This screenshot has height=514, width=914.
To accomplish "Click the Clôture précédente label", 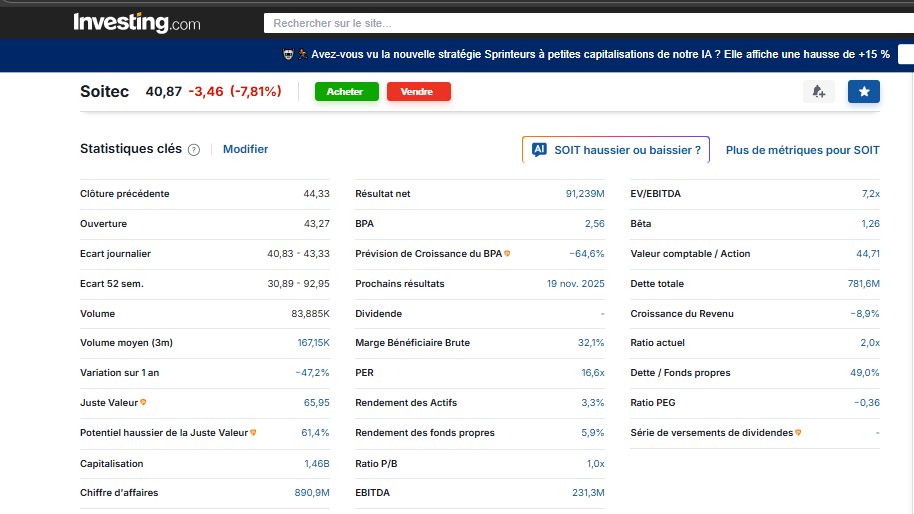I will 125,193.
